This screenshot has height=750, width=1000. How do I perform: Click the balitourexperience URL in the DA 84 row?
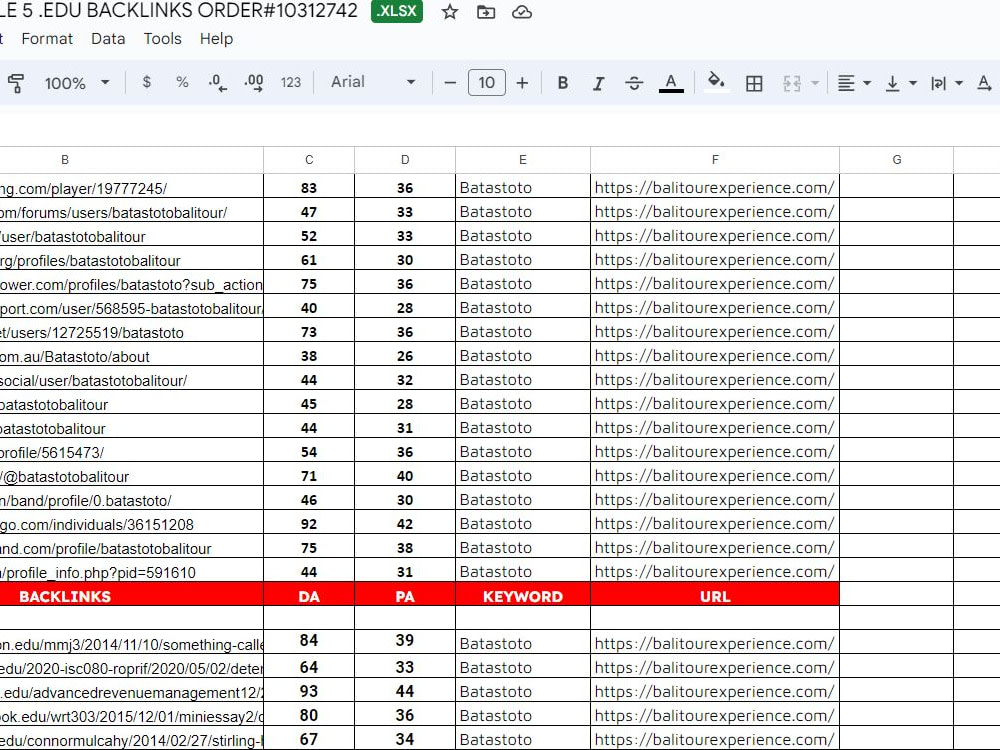click(x=714, y=643)
